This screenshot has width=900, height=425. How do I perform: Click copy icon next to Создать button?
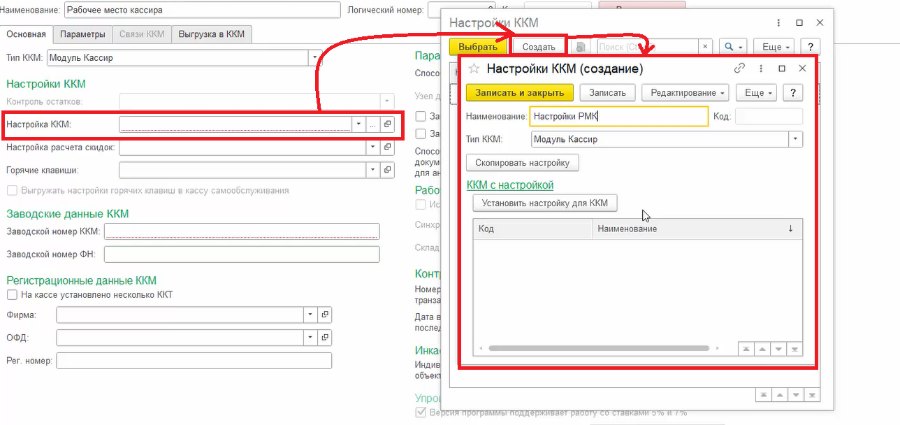581,47
